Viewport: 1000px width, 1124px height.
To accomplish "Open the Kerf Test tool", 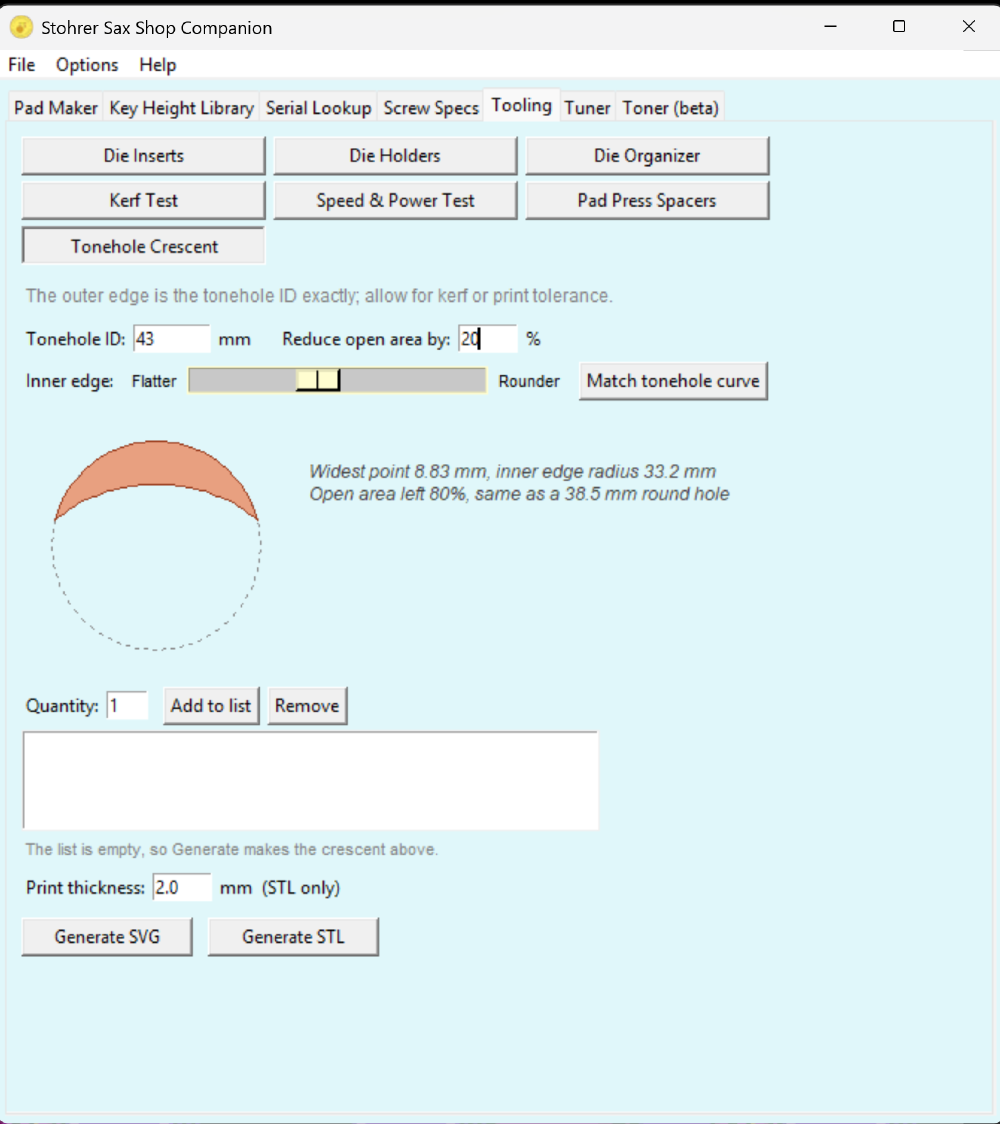I will tap(143, 201).
